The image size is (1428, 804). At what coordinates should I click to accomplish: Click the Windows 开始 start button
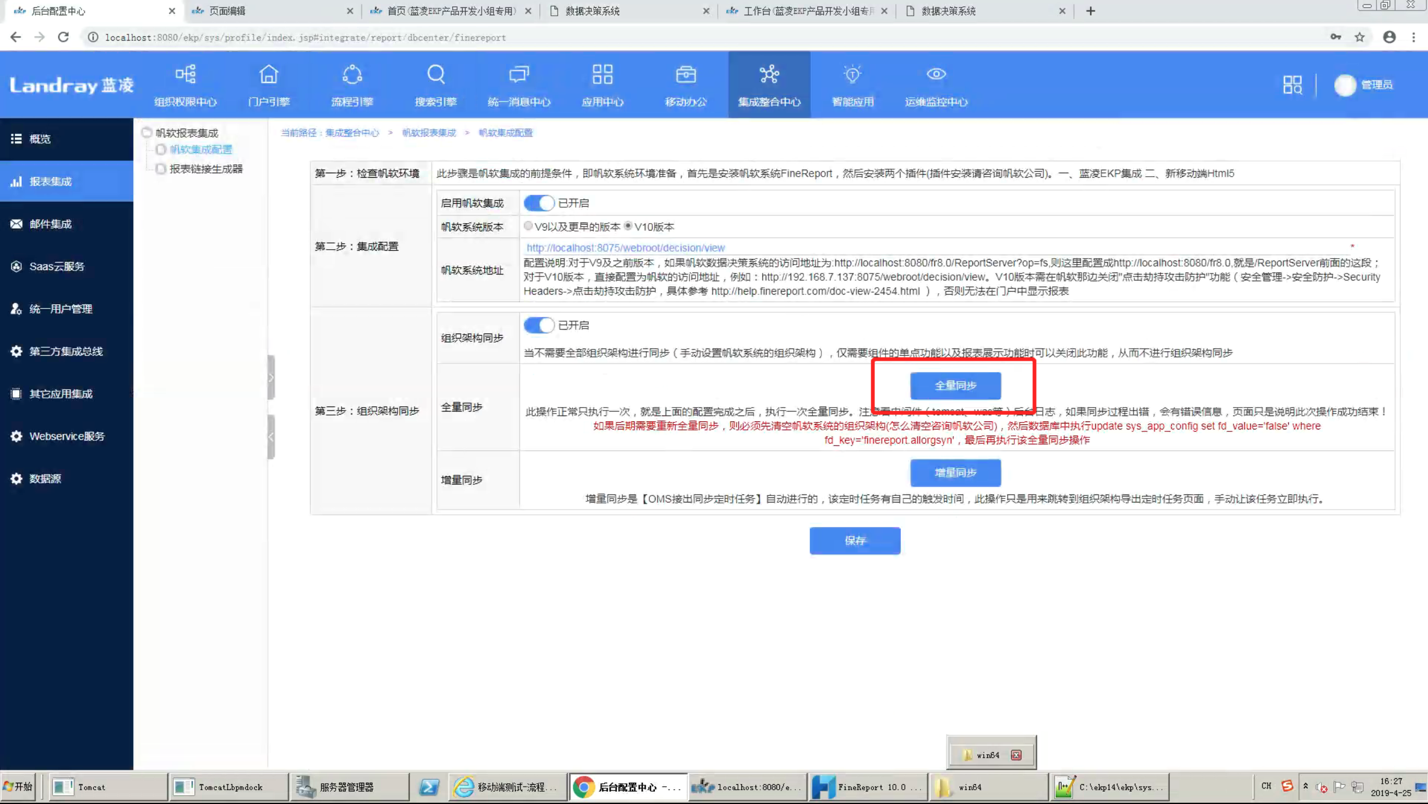pos(18,787)
